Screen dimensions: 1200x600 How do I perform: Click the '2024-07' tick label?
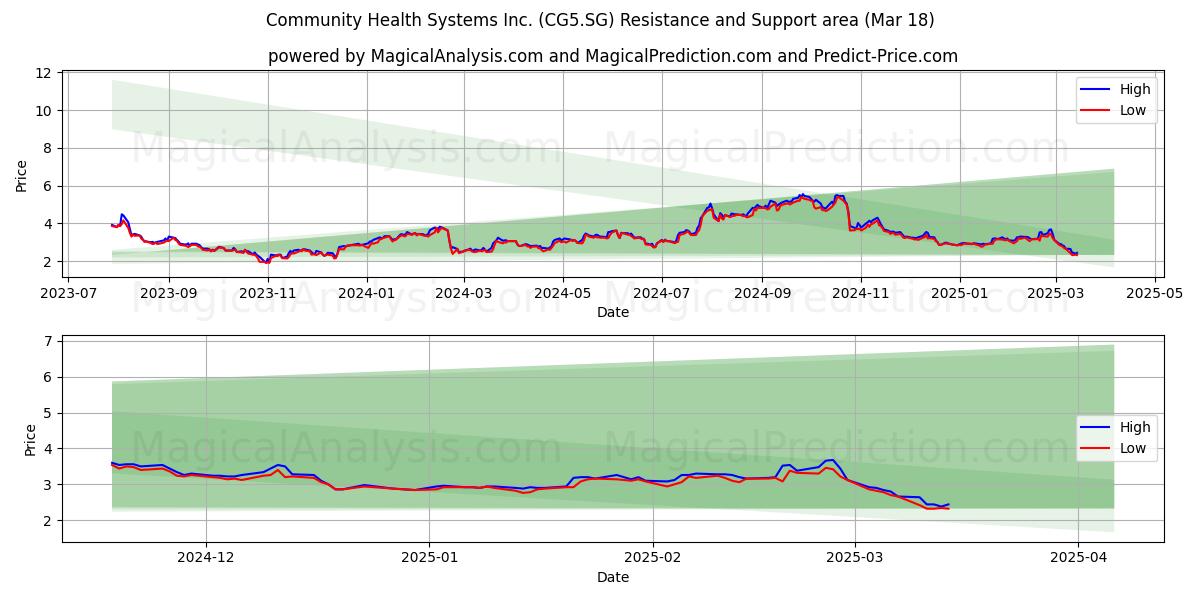pyautogui.click(x=660, y=294)
